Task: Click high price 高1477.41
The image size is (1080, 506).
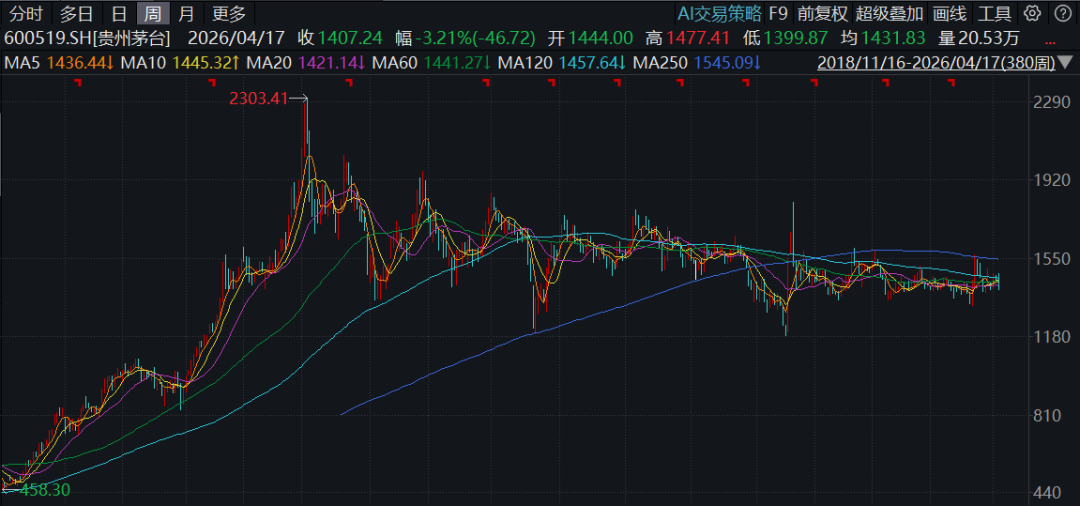Action: pos(689,38)
